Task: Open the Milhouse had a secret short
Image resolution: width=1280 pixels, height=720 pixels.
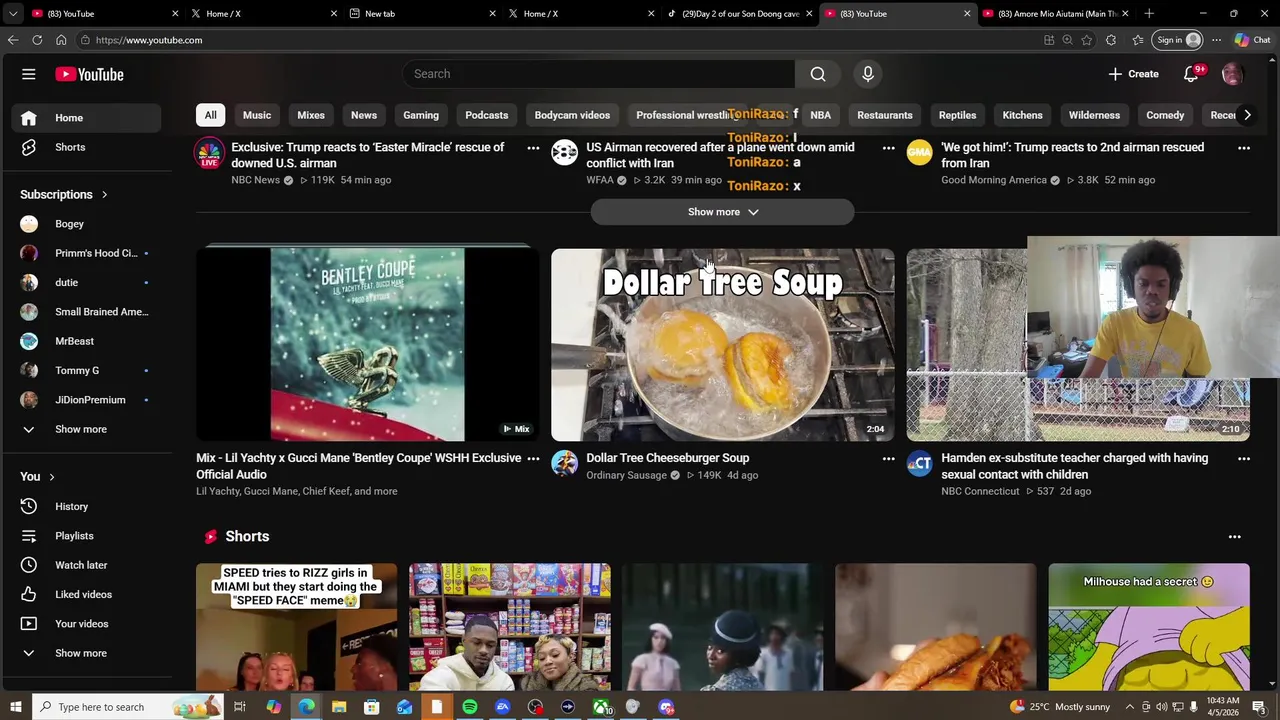Action: point(1149,627)
